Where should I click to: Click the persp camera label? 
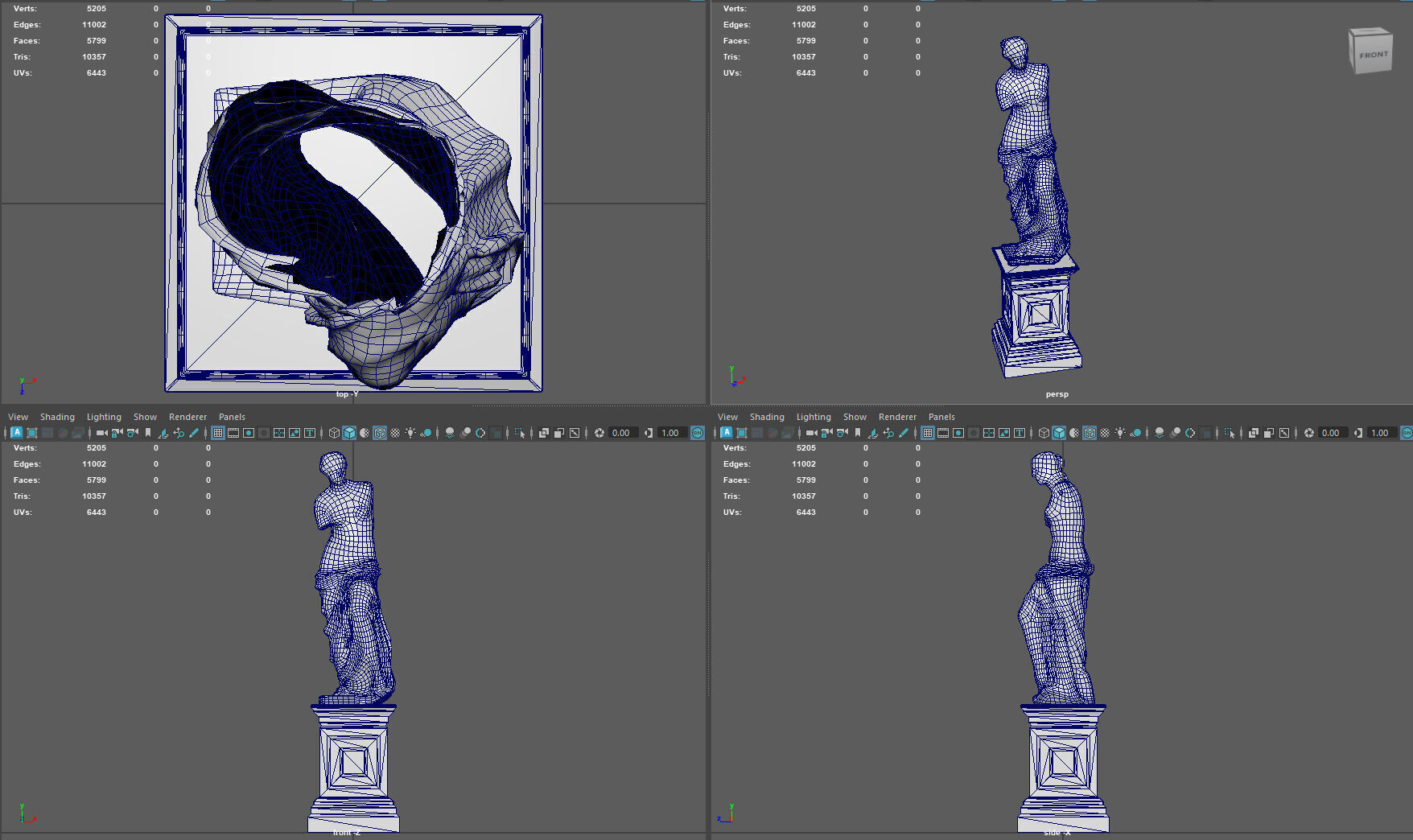pyautogui.click(x=1057, y=394)
